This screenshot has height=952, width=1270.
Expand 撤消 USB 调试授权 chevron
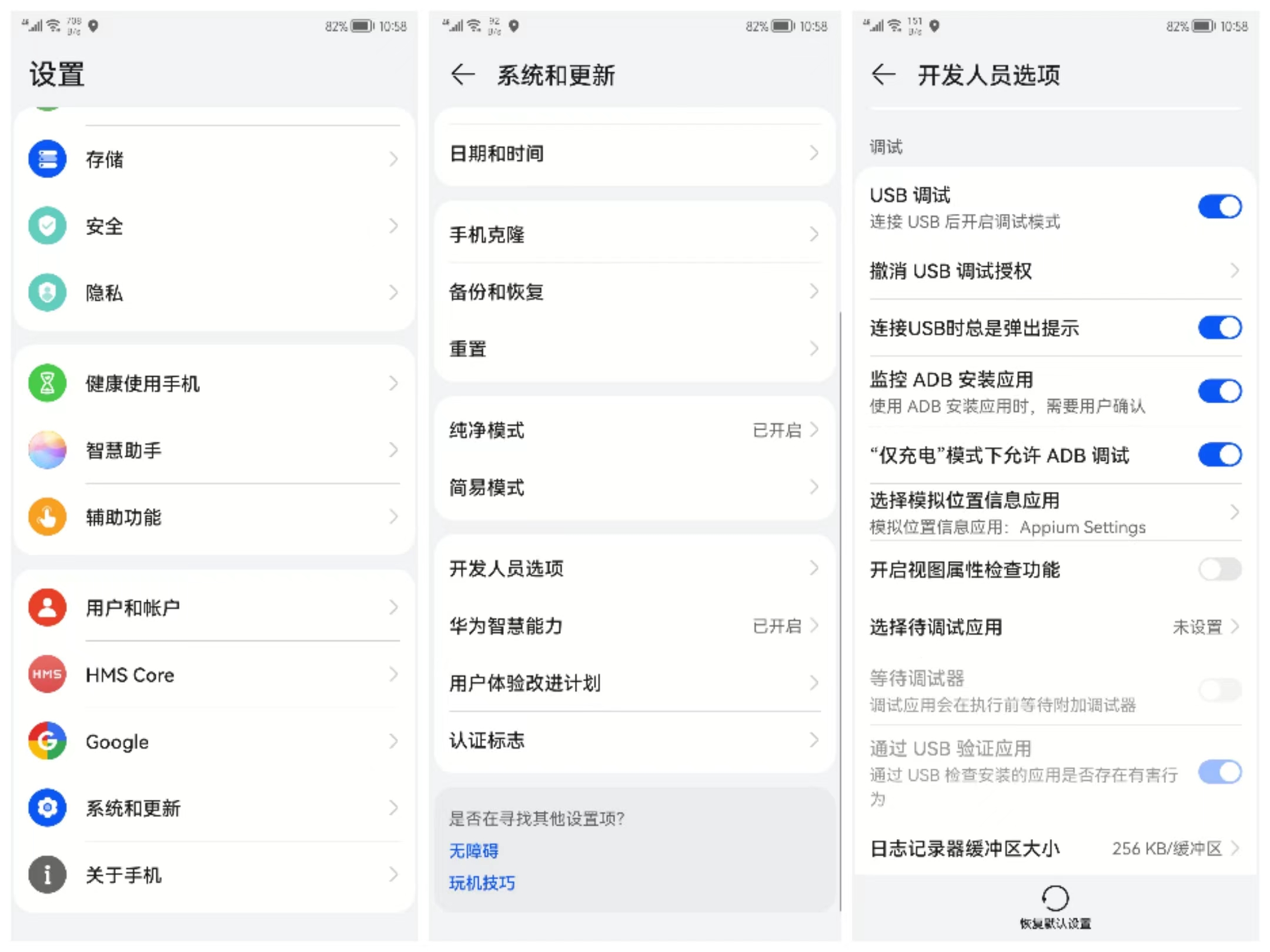point(1235,270)
